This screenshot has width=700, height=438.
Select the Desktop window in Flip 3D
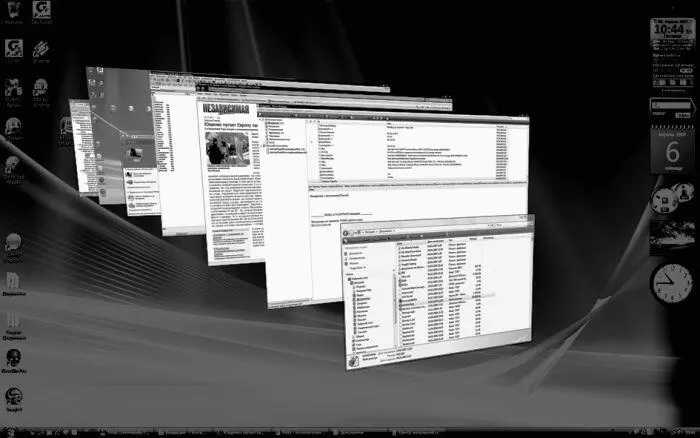coord(120,134)
